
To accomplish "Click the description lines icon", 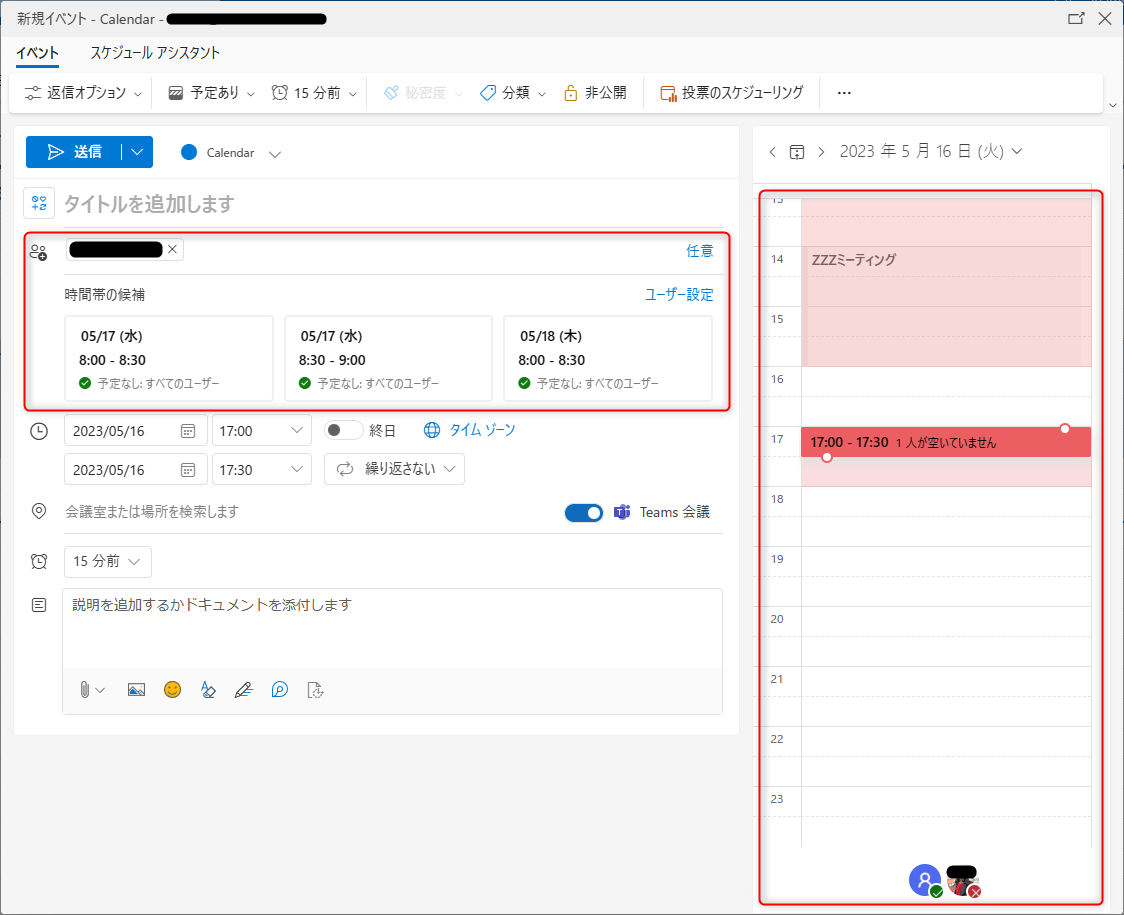I will (x=39, y=605).
